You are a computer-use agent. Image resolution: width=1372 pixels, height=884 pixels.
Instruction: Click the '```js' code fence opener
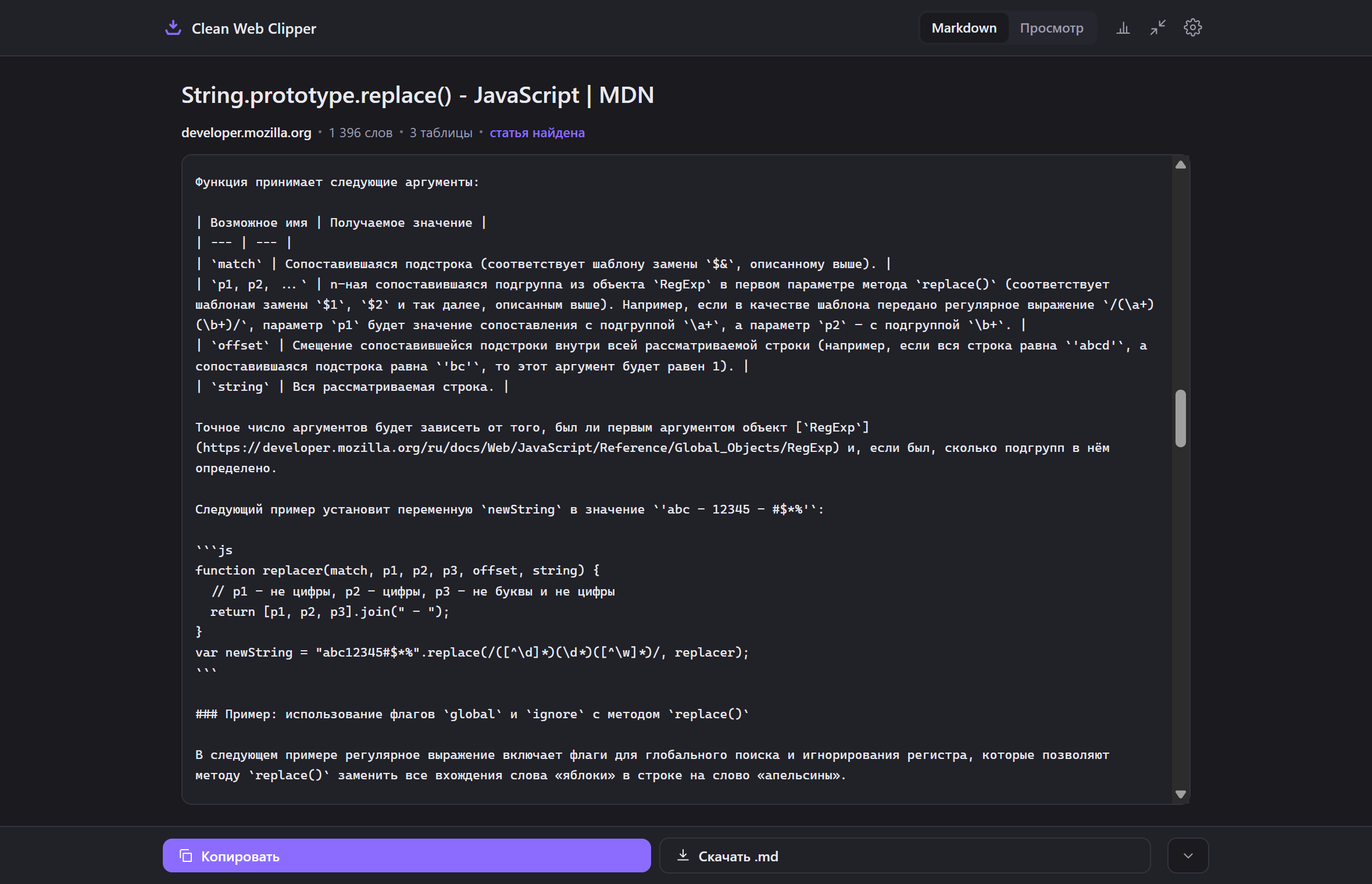tap(214, 550)
